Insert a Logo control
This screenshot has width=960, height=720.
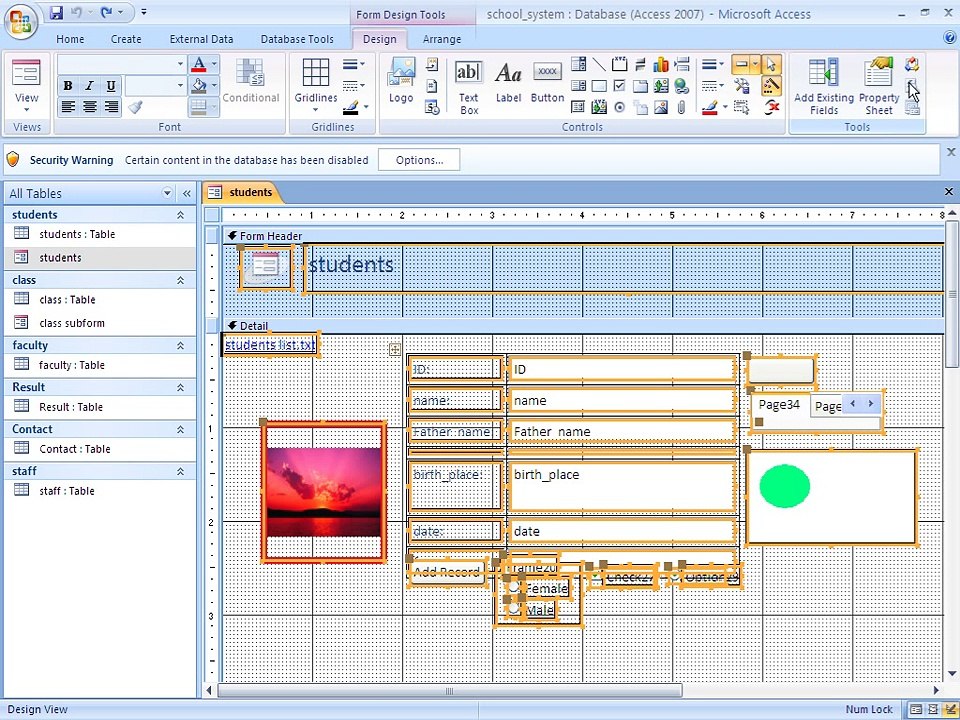point(401,80)
